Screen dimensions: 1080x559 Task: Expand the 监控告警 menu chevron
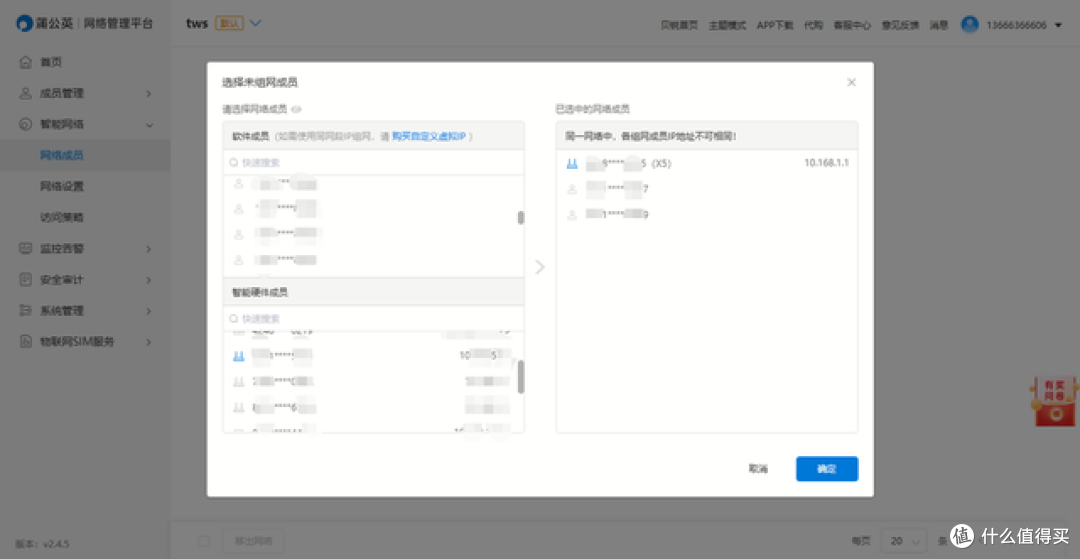149,249
